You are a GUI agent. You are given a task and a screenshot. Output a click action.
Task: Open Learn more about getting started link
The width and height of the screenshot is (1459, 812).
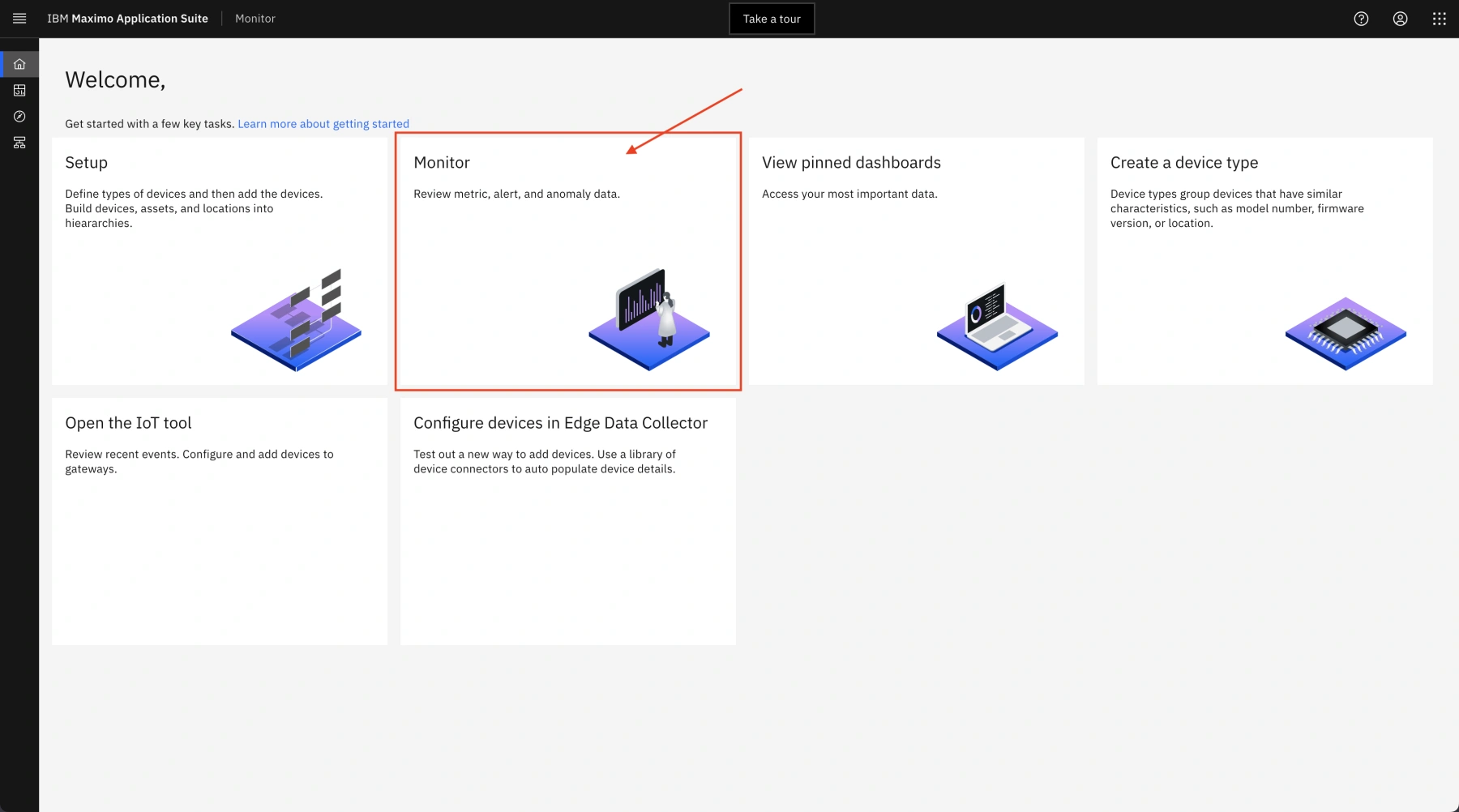coord(323,124)
